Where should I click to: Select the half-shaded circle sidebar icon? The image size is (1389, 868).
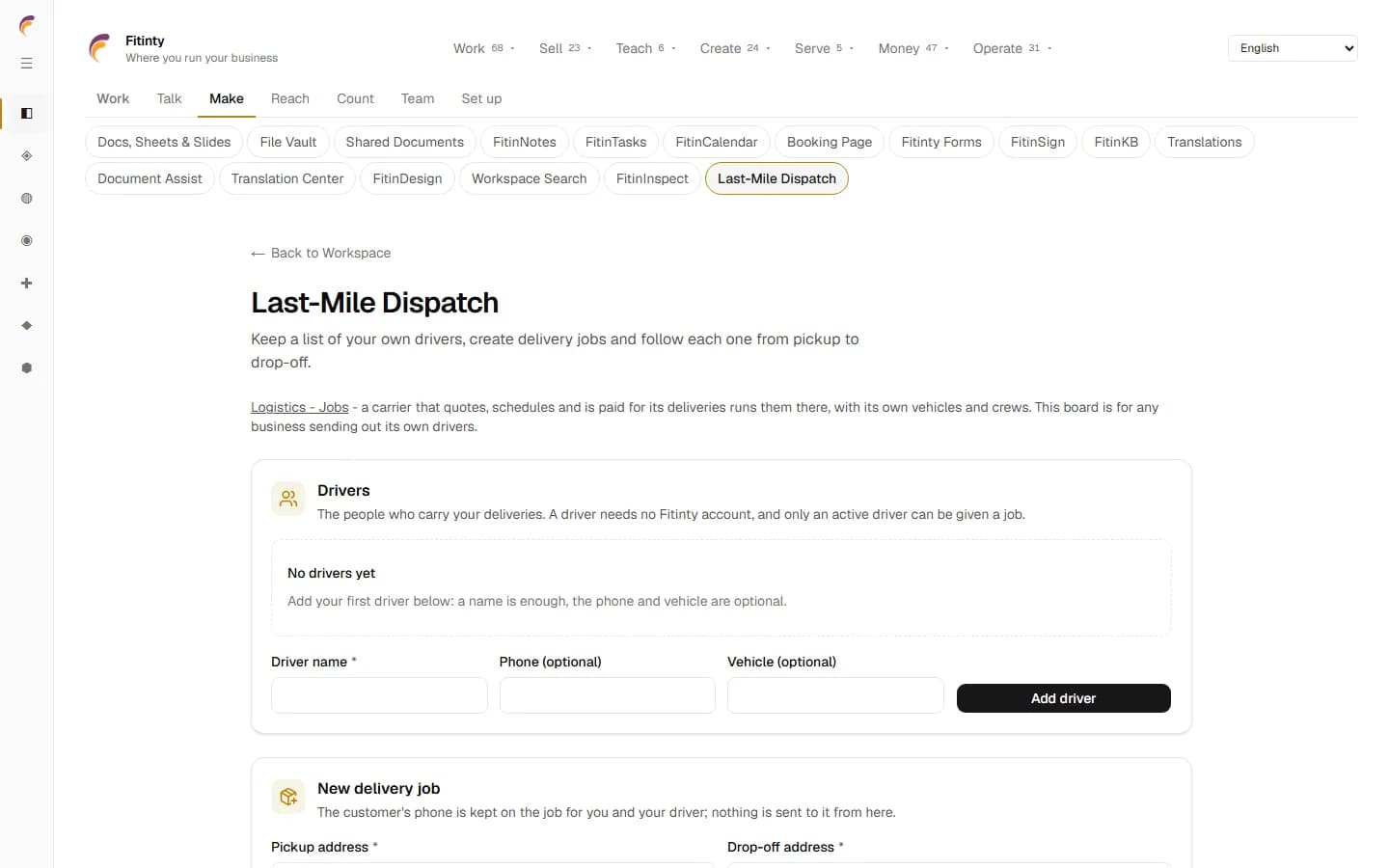point(27,199)
